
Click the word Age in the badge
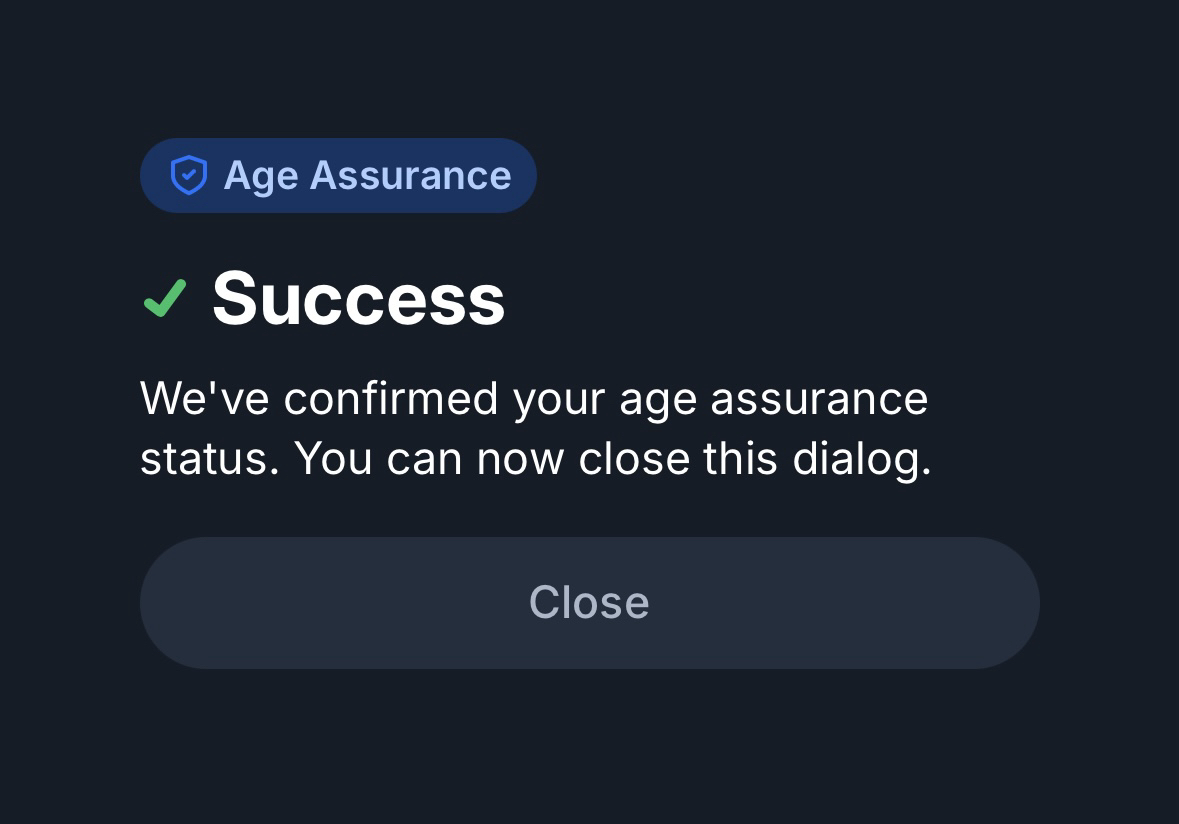point(261,176)
